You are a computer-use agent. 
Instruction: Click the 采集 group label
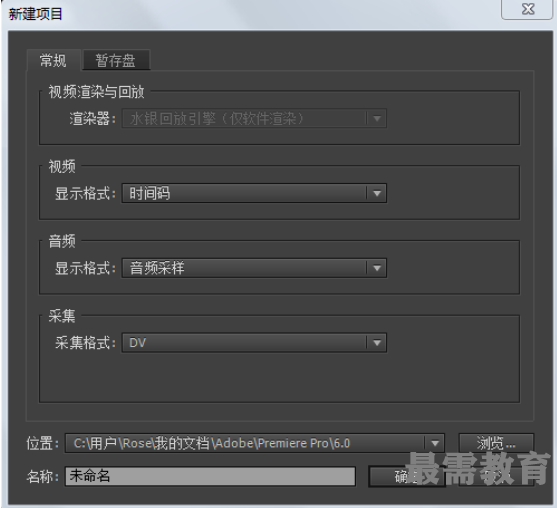(x=62, y=316)
